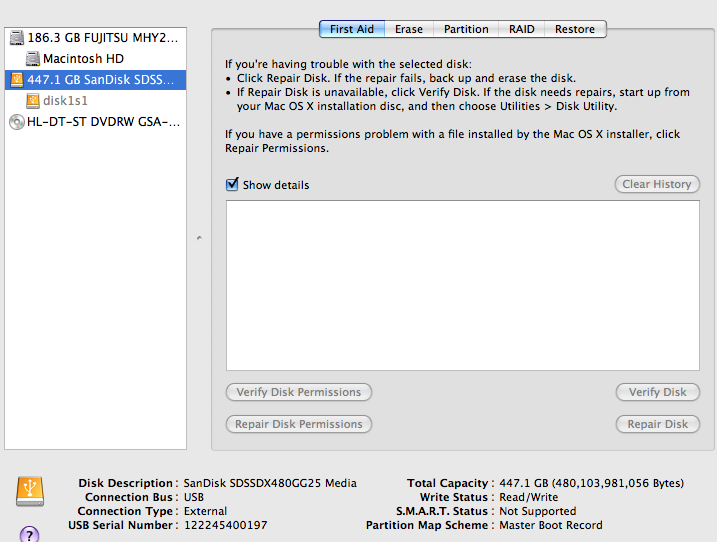Collapse sidebar using the splitter handle
This screenshot has width=717, height=542.
click(198, 238)
